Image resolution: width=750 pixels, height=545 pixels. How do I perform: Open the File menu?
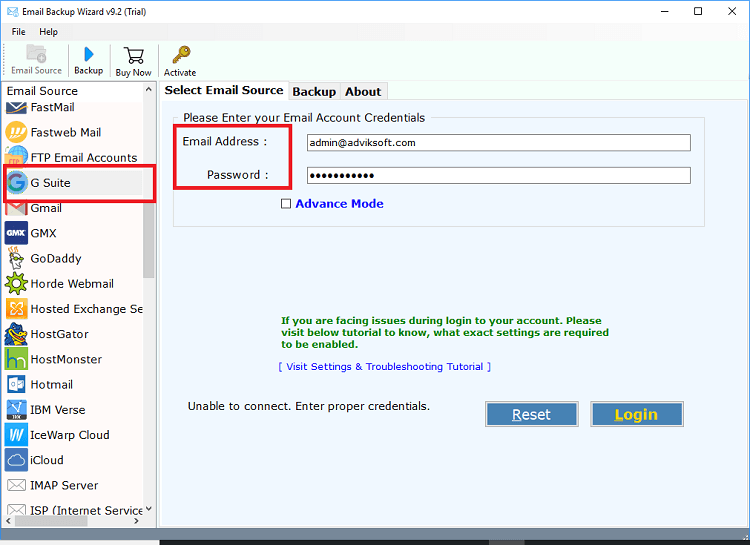click(x=19, y=32)
